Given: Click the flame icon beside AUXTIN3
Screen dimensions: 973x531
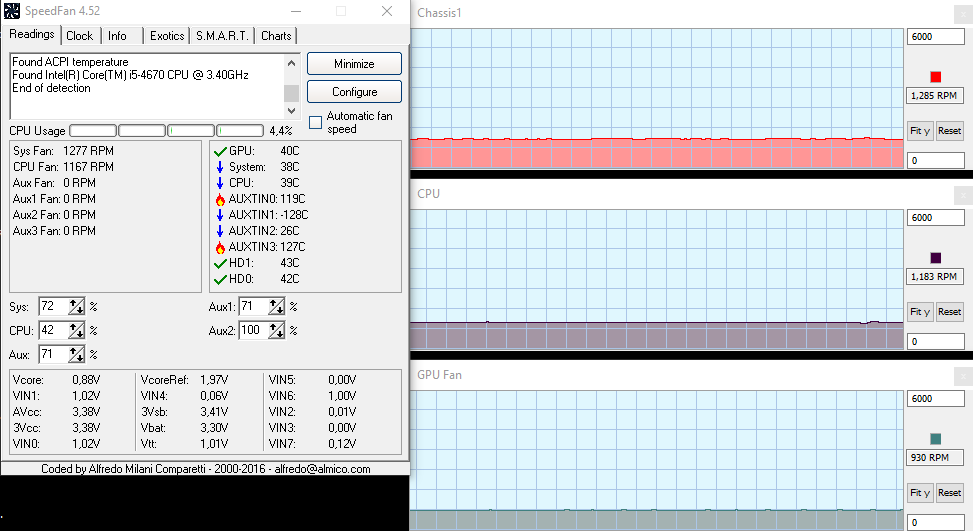Looking at the screenshot, I should click(220, 247).
